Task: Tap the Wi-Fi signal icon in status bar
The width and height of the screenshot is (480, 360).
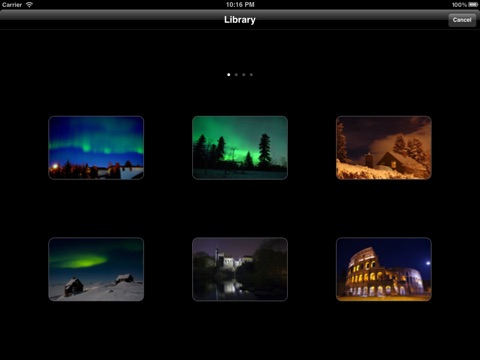Action: (29, 4)
